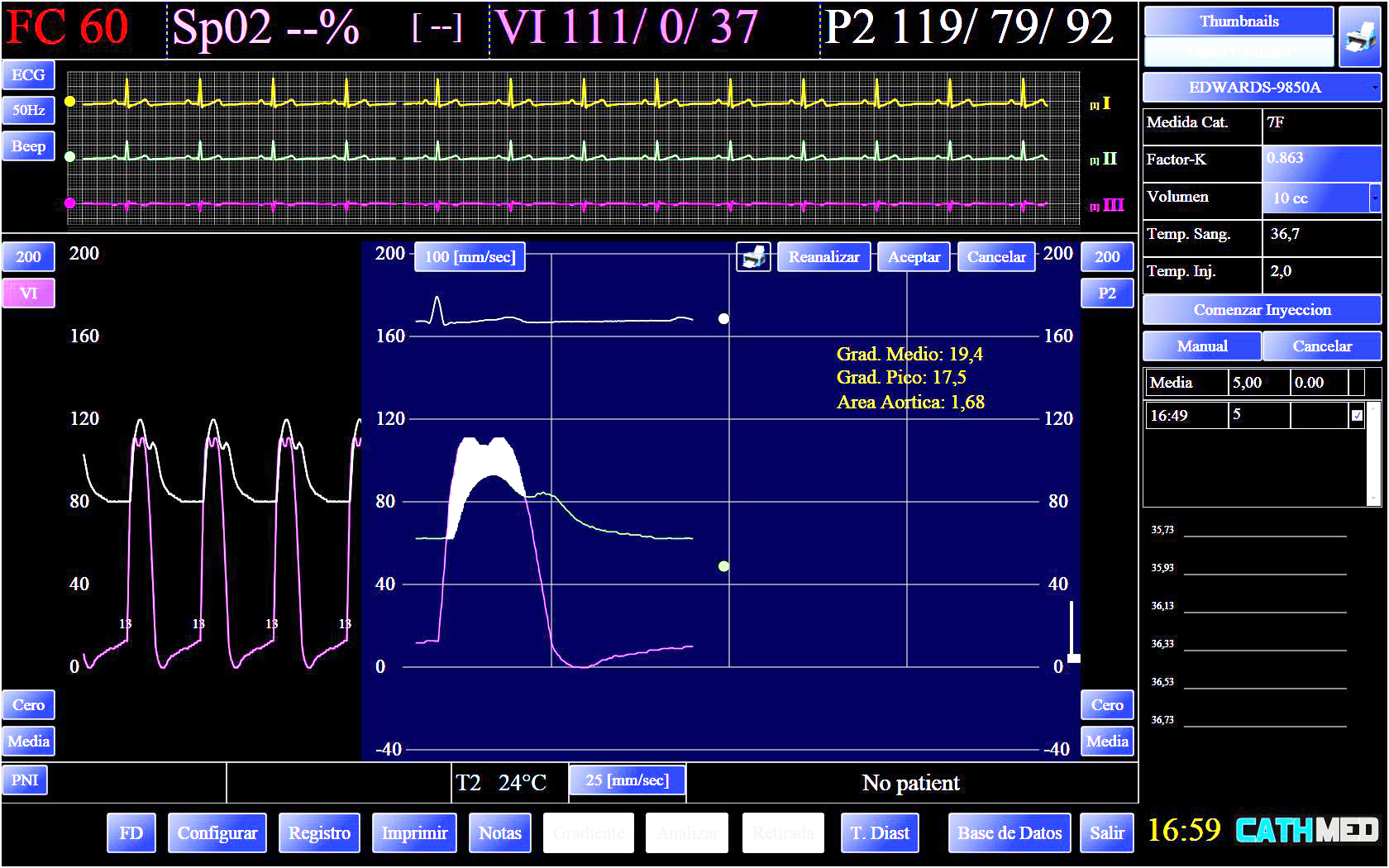1389x868 pixels.
Task: Toggle the Beep sound button
Action: point(28,146)
